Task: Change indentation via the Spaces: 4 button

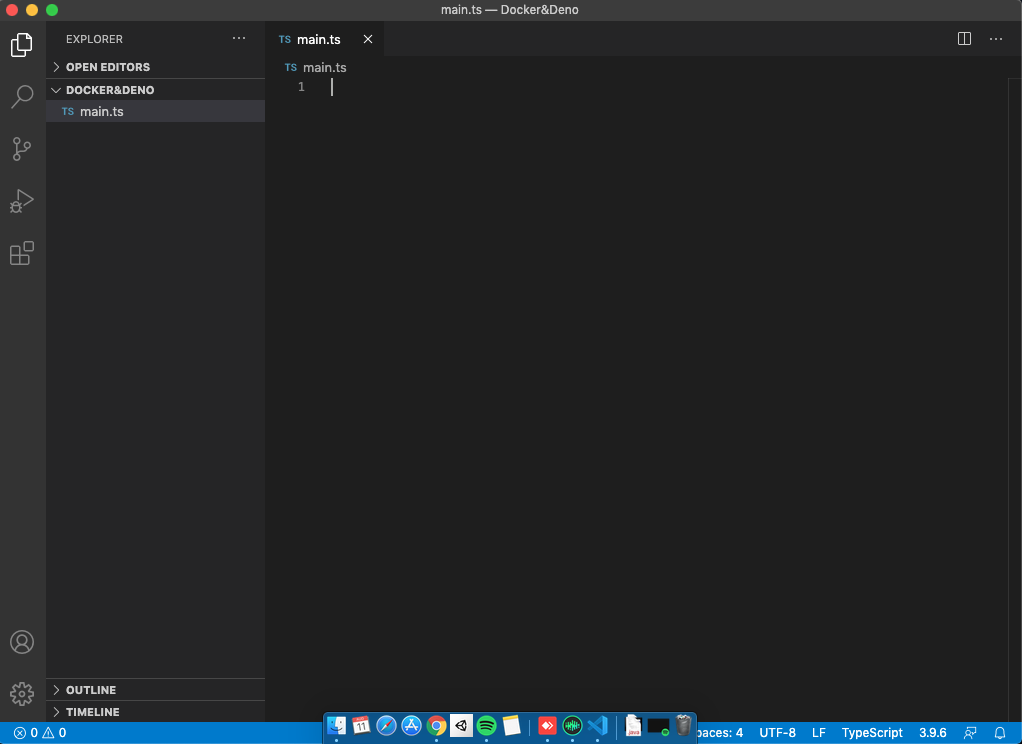Action: pos(722,732)
